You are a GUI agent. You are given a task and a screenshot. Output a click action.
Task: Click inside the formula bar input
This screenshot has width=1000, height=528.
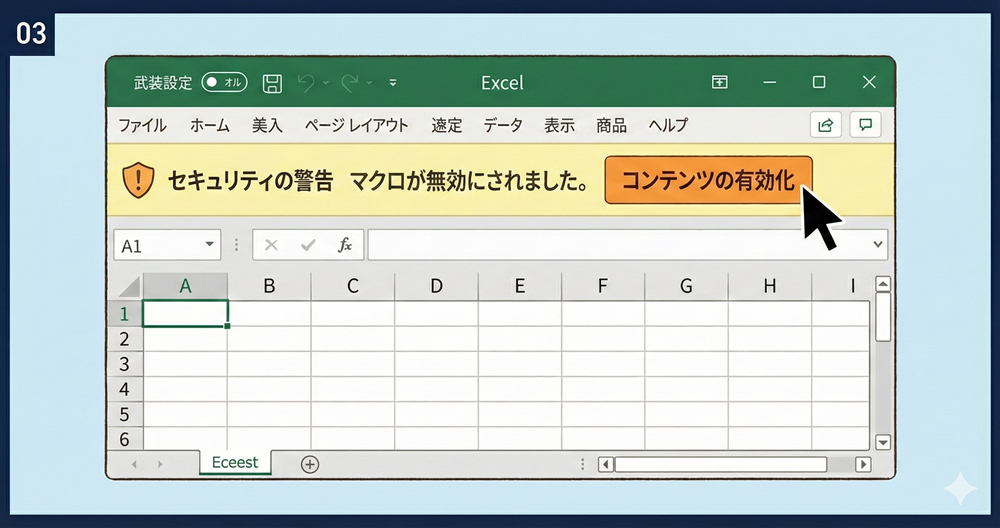click(620, 245)
